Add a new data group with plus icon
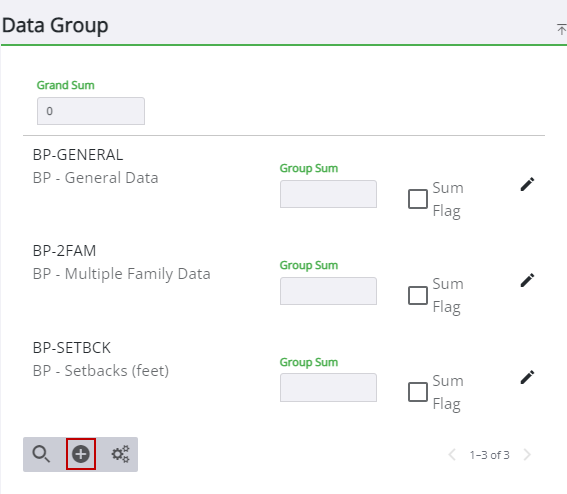This screenshot has width=567, height=494. coord(81,454)
